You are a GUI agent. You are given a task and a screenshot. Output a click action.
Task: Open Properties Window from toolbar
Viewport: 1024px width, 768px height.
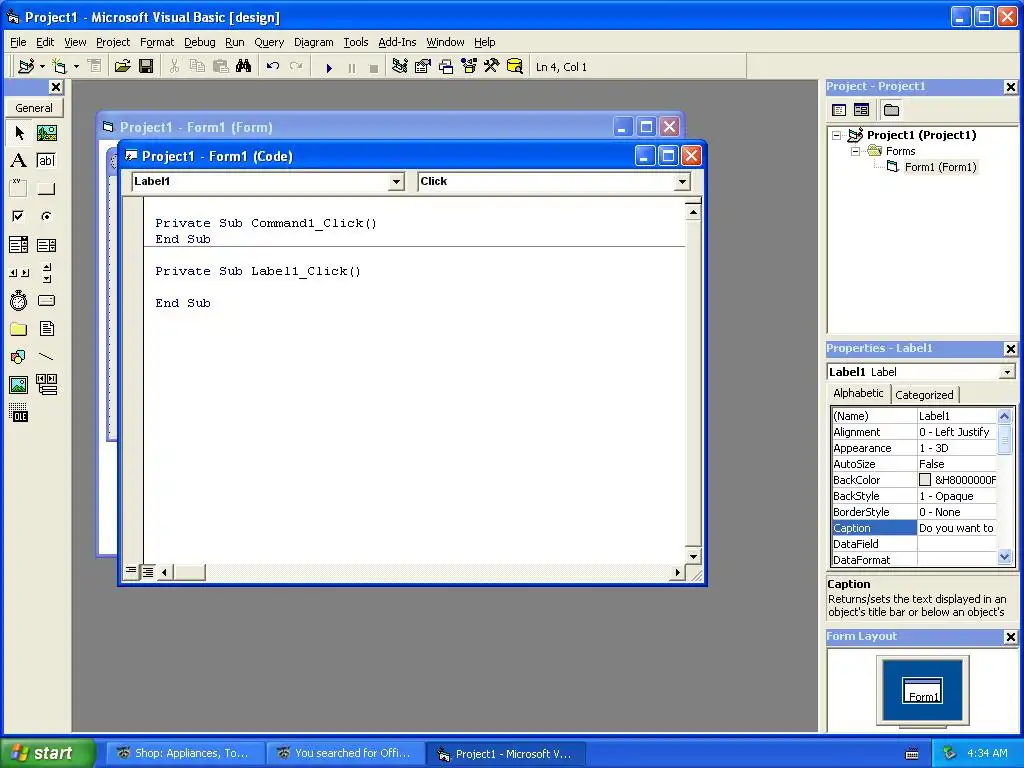point(423,66)
